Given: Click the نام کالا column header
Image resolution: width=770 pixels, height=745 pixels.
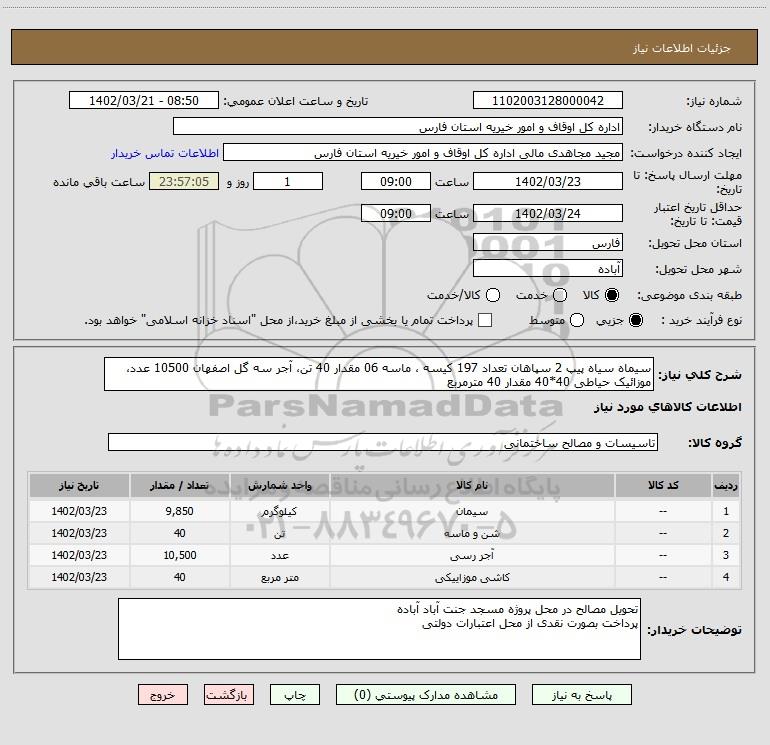Looking at the screenshot, I should [x=472, y=485].
